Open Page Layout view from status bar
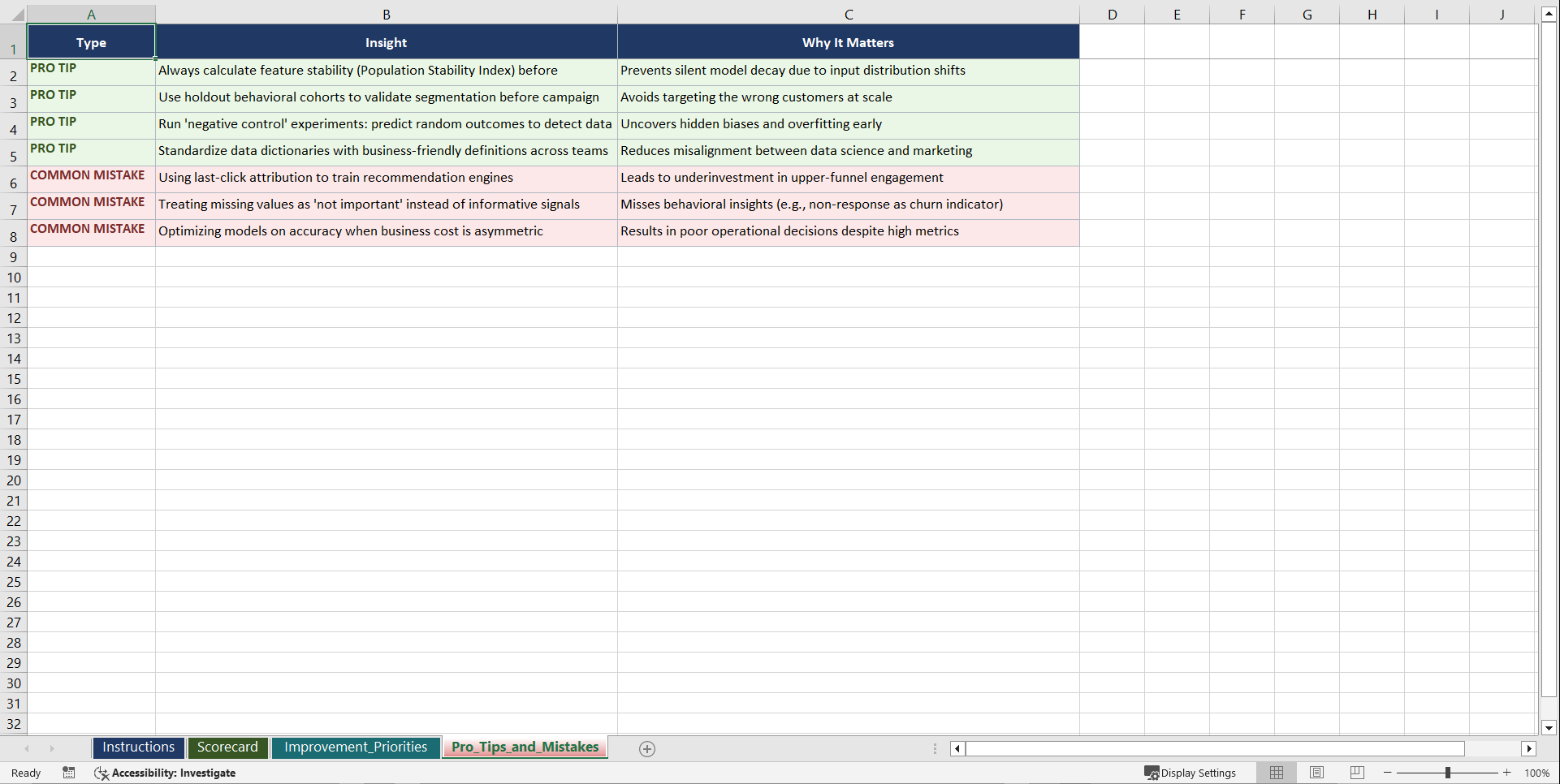The height and width of the screenshot is (784, 1560). (1316, 773)
